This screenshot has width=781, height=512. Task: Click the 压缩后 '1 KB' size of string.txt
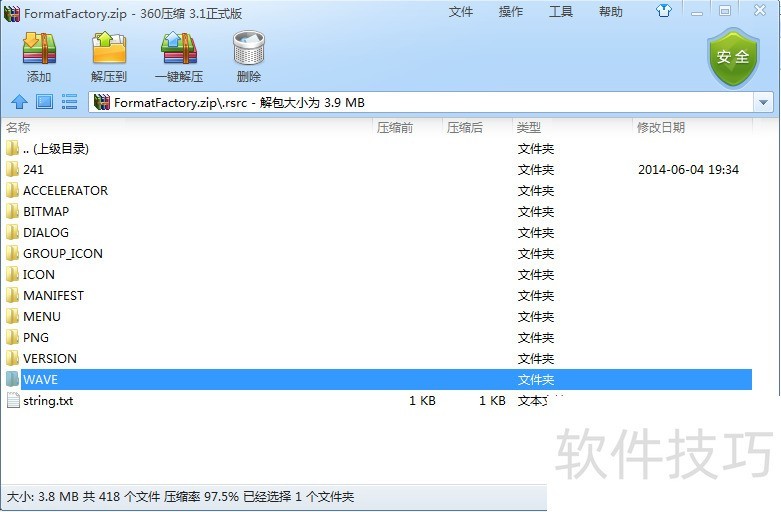[492, 400]
